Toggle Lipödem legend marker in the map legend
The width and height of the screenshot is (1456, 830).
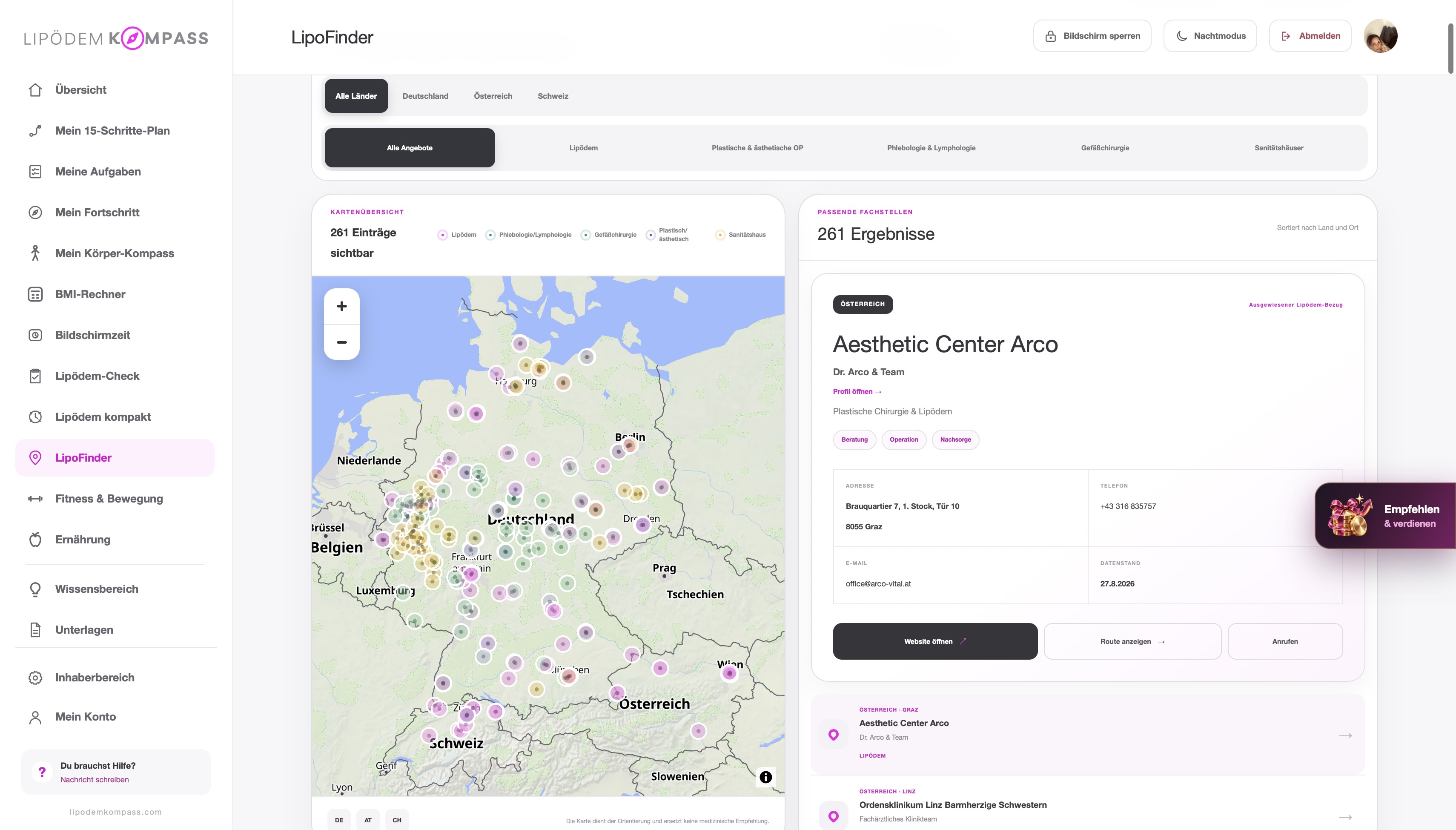pos(443,235)
